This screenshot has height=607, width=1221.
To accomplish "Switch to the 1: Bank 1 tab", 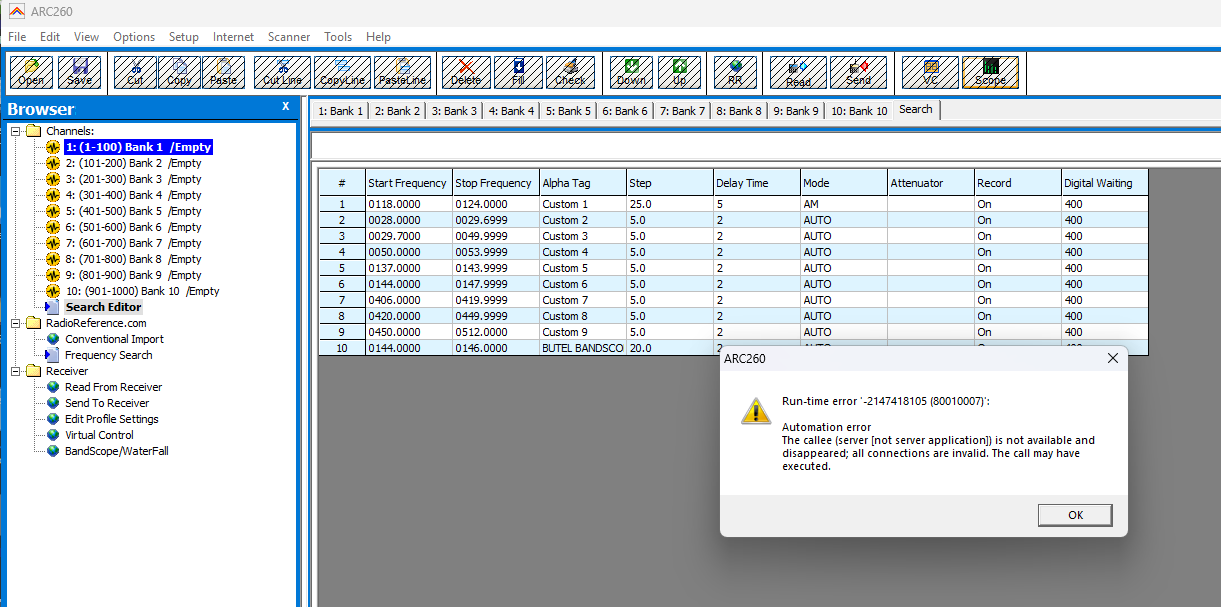I will click(x=340, y=111).
